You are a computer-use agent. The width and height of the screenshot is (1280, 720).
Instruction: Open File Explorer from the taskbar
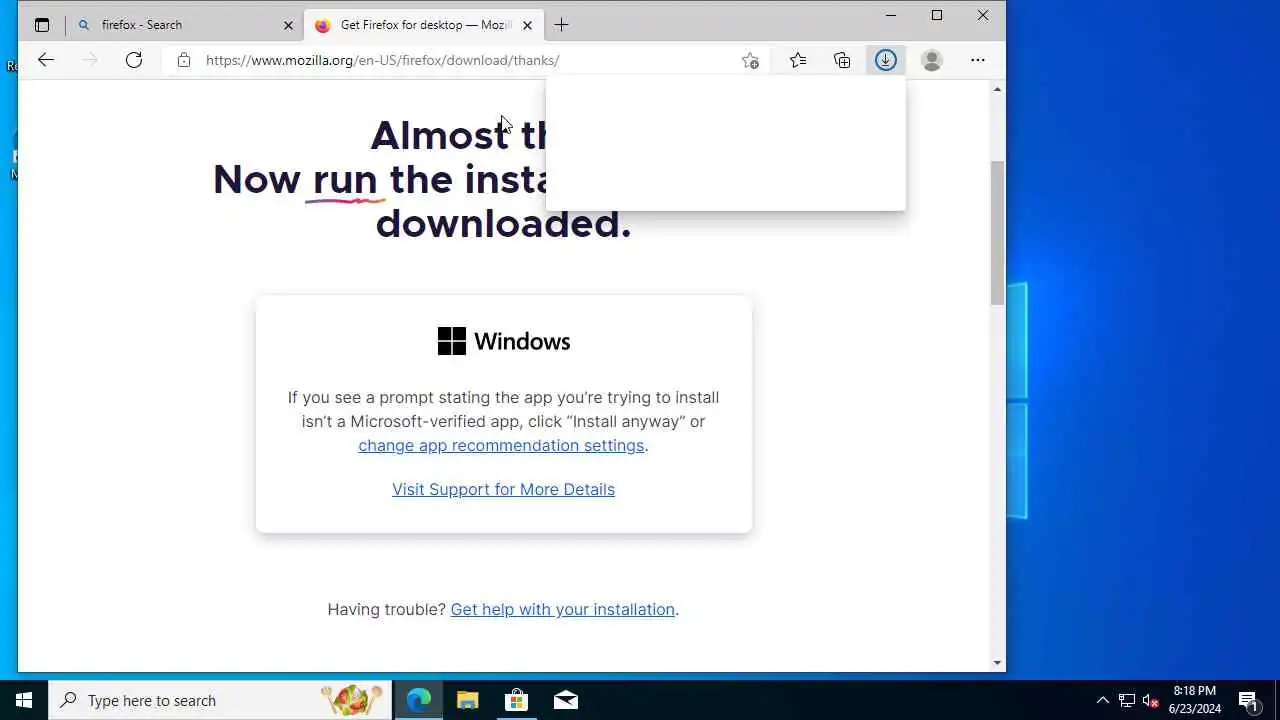[x=468, y=700]
